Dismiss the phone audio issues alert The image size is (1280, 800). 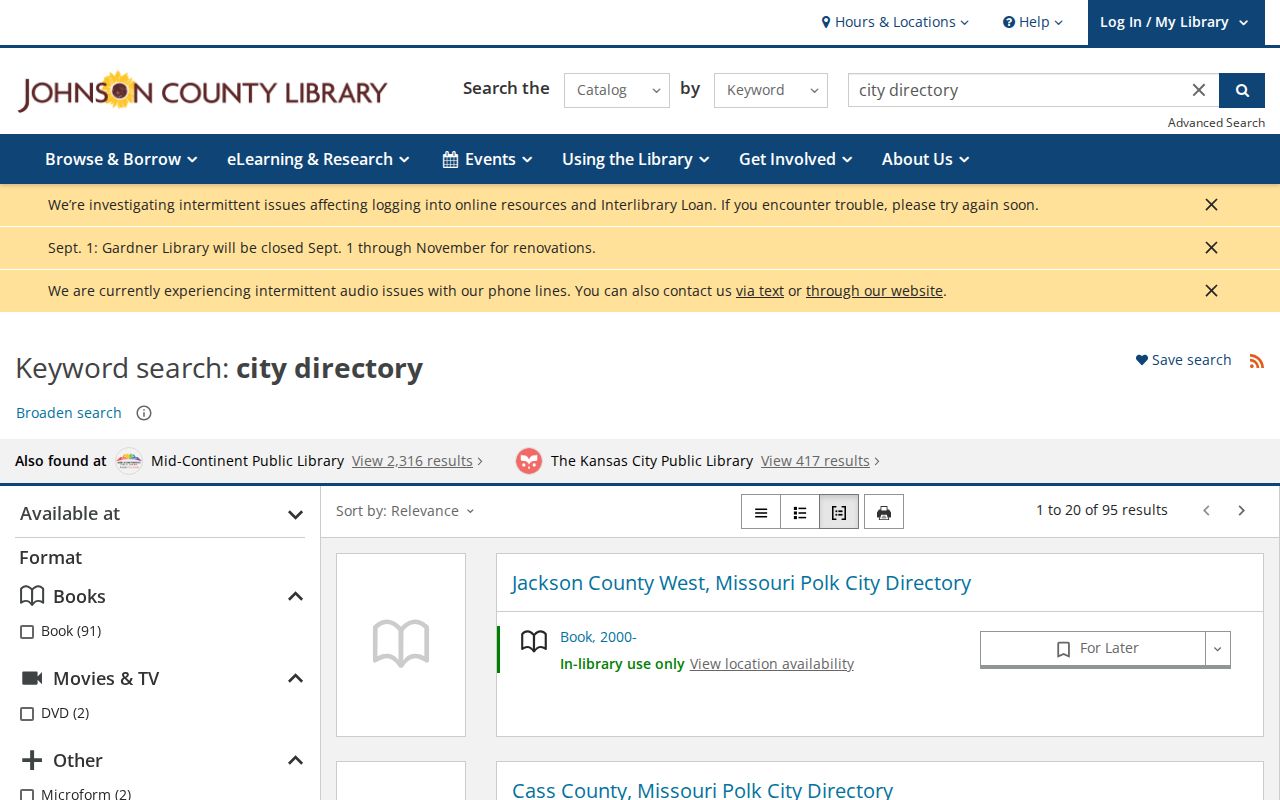(1211, 291)
